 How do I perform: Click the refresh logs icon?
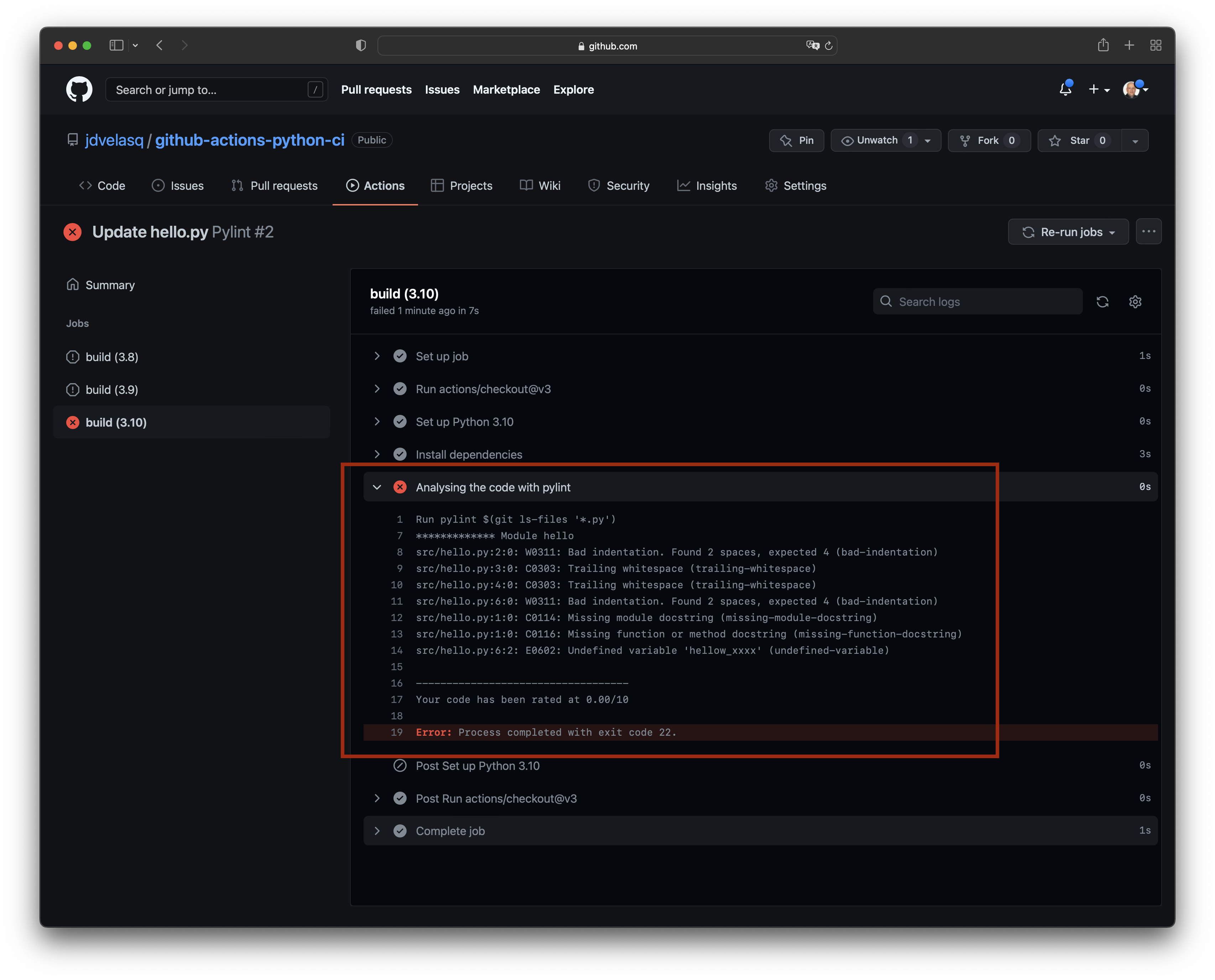coord(1102,302)
